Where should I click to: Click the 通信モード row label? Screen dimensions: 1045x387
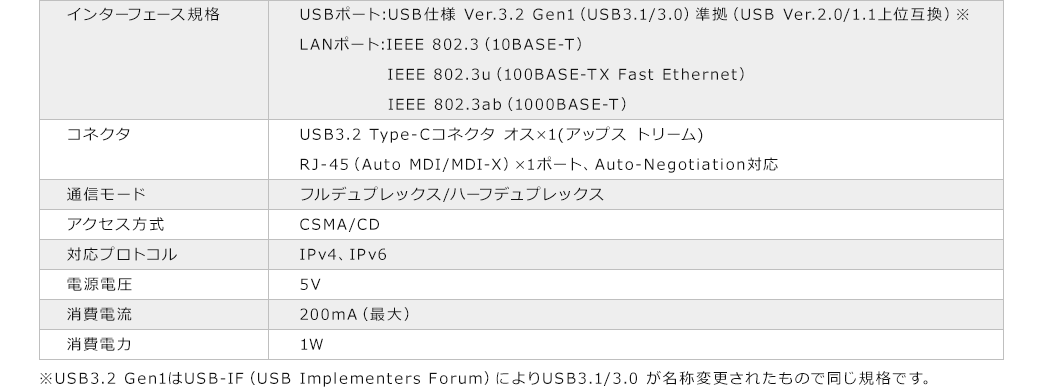(106, 194)
